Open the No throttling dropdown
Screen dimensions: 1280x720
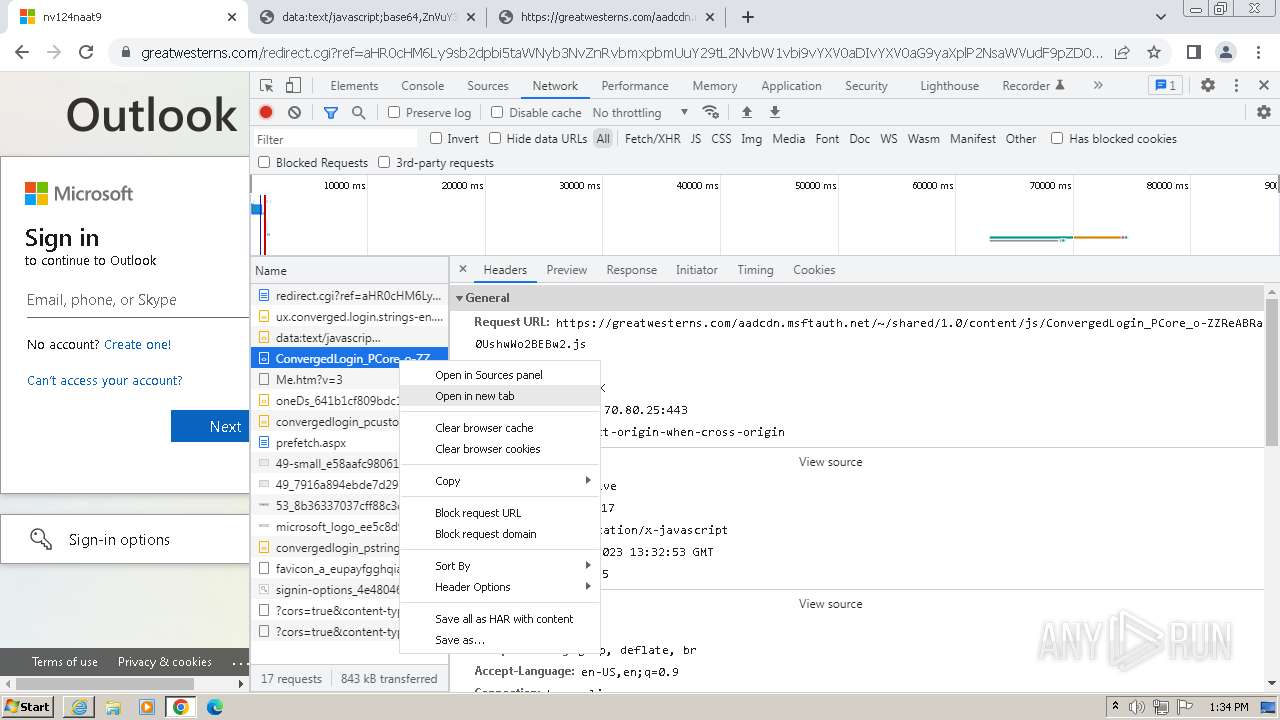pyautogui.click(x=640, y=113)
